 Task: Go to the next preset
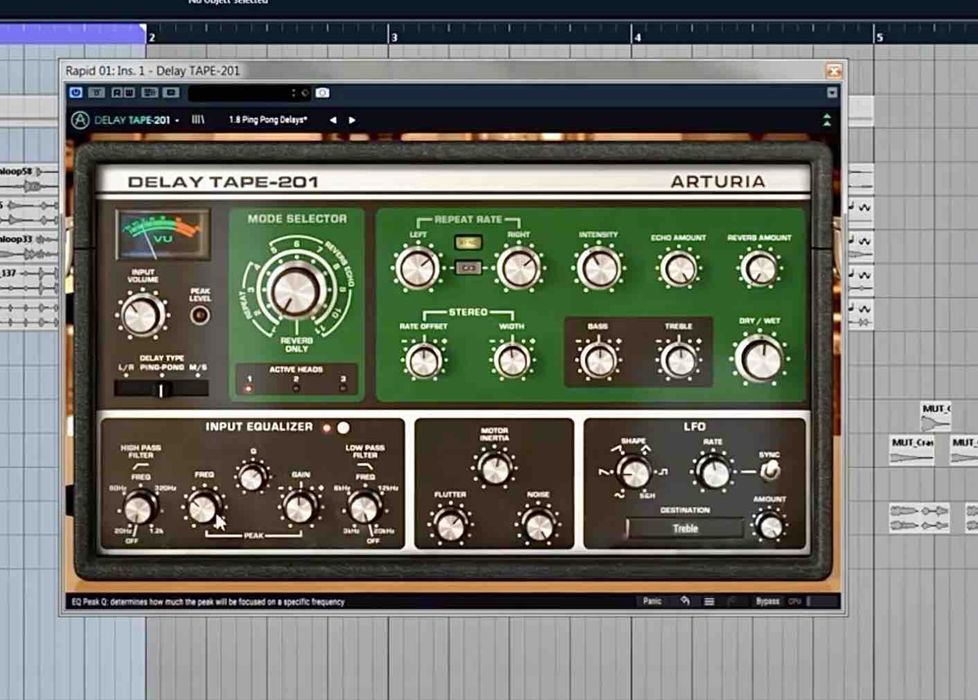click(352, 120)
